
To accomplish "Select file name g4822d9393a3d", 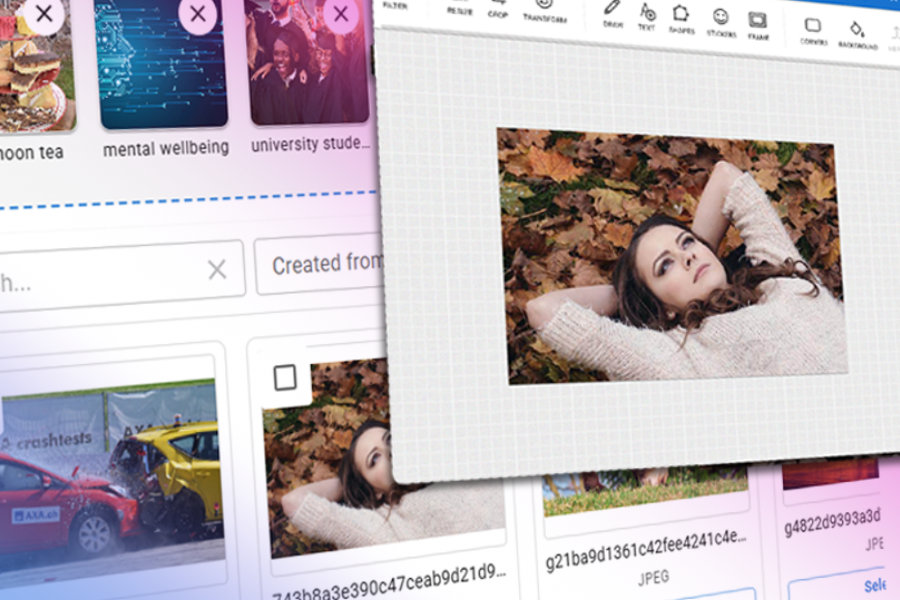I will coord(832,521).
